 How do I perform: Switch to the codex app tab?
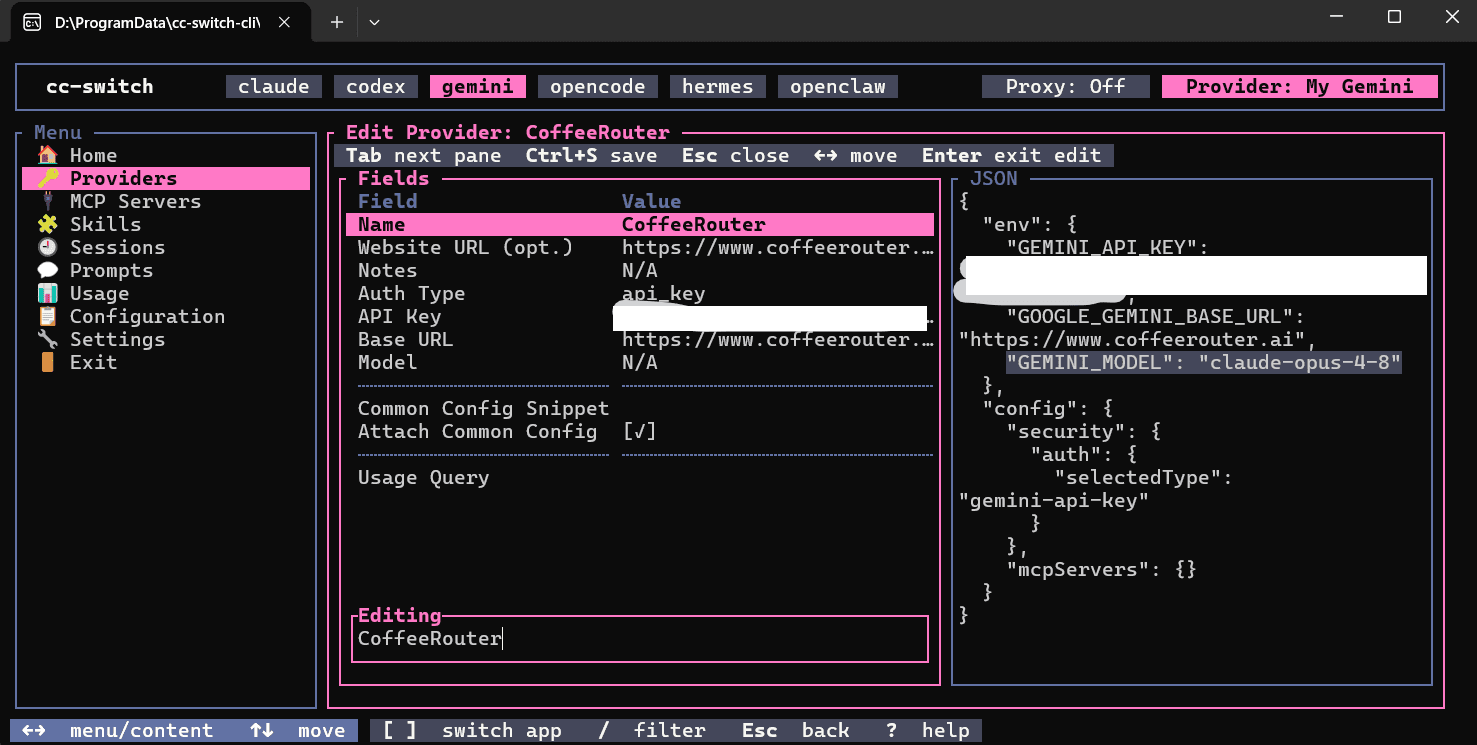376,87
